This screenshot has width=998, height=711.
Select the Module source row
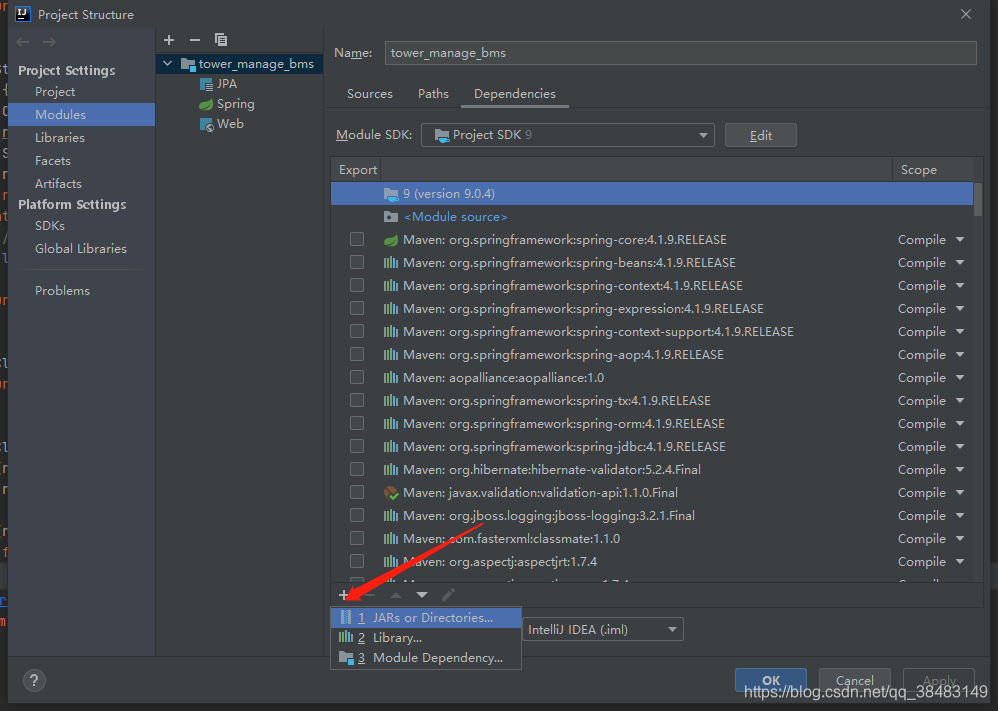coord(652,217)
